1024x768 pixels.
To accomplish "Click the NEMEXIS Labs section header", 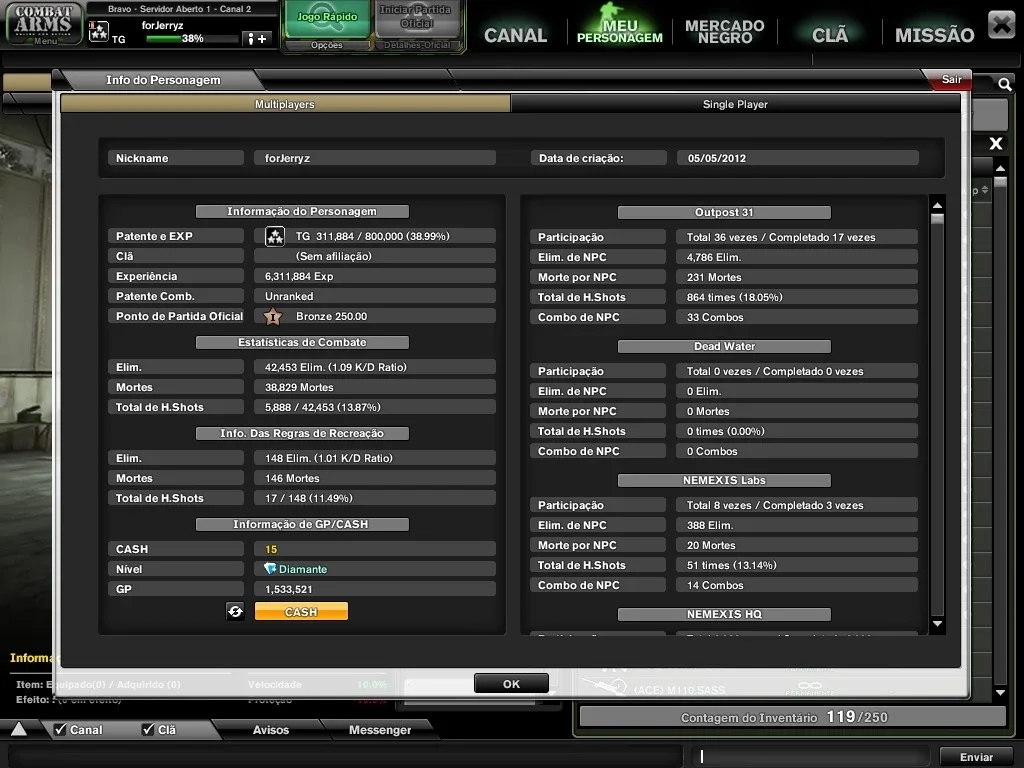I will [724, 480].
